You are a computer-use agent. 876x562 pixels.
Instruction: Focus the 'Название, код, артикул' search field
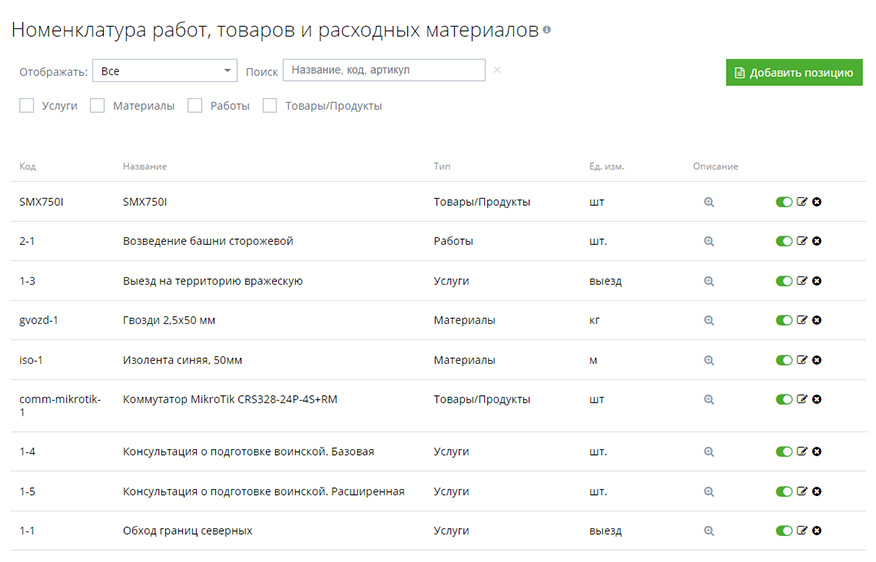point(384,70)
